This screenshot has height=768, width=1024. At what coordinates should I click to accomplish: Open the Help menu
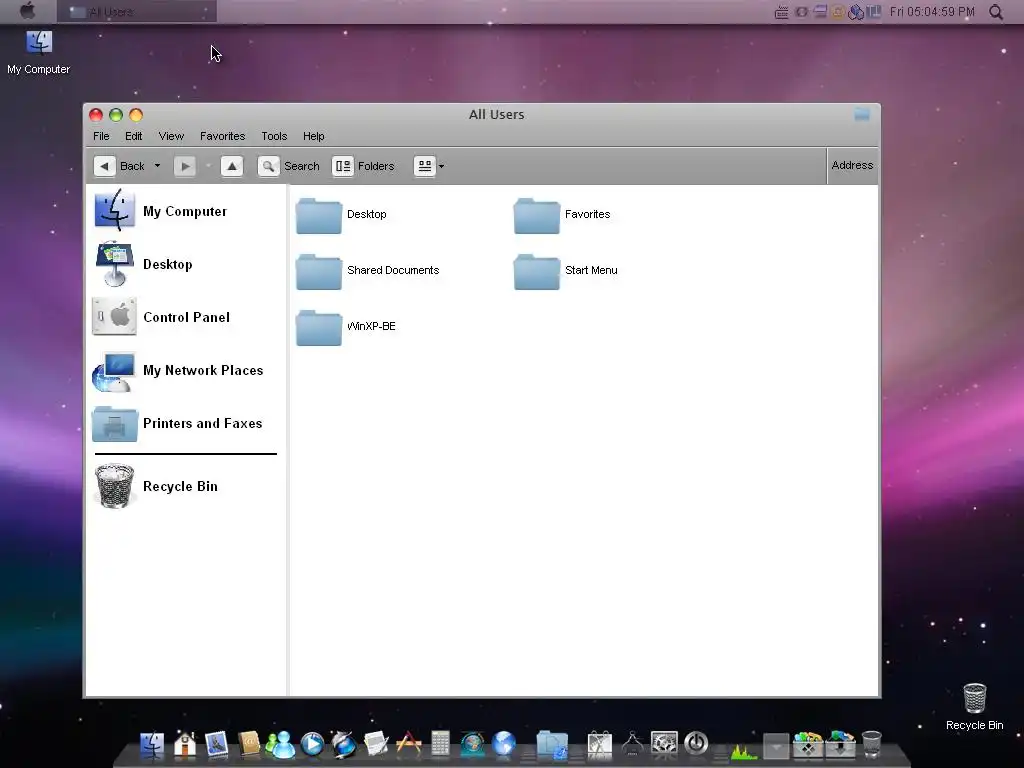(x=313, y=136)
